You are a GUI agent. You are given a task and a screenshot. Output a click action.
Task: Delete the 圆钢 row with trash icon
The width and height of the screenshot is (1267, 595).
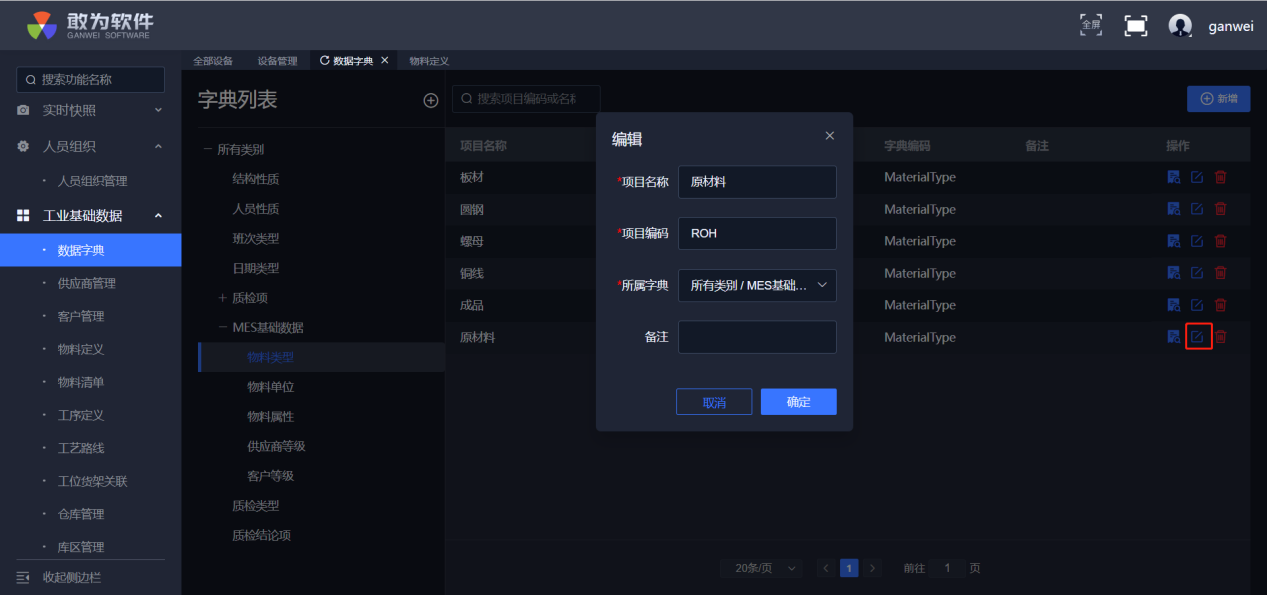(1220, 209)
